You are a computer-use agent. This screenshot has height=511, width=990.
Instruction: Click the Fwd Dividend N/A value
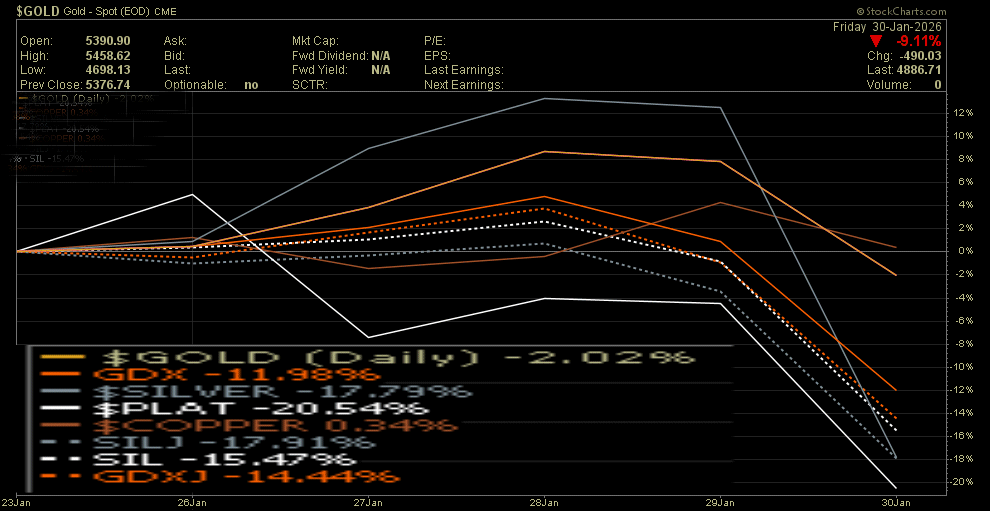point(380,56)
